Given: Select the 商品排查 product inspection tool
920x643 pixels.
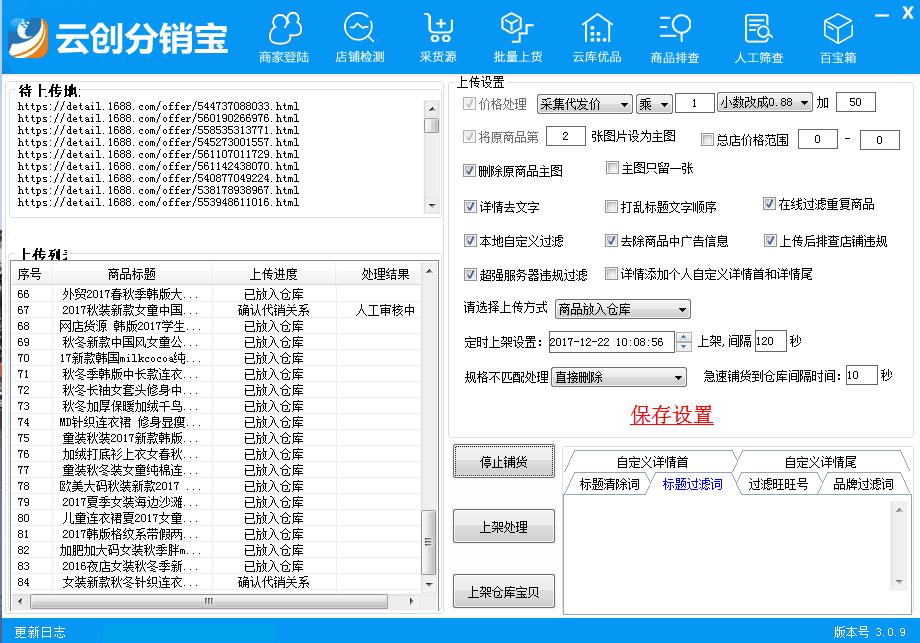Looking at the screenshot, I should (x=675, y=36).
